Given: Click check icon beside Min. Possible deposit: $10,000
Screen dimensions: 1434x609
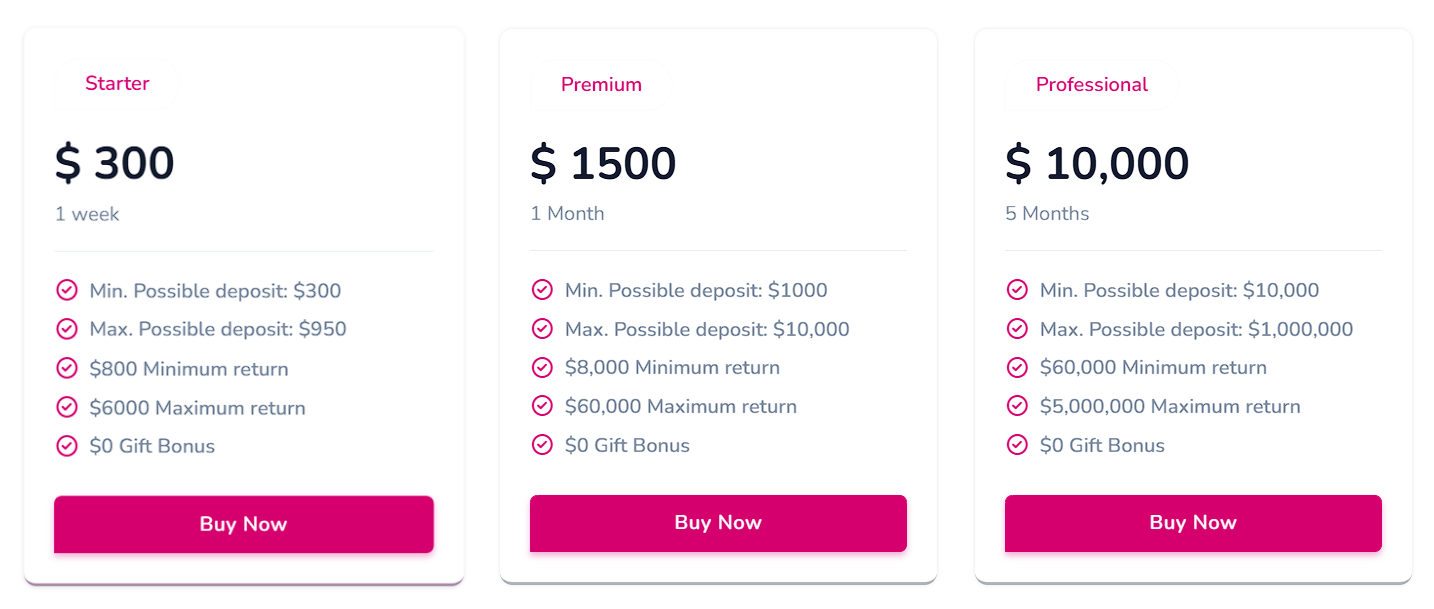Looking at the screenshot, I should point(1017,290).
